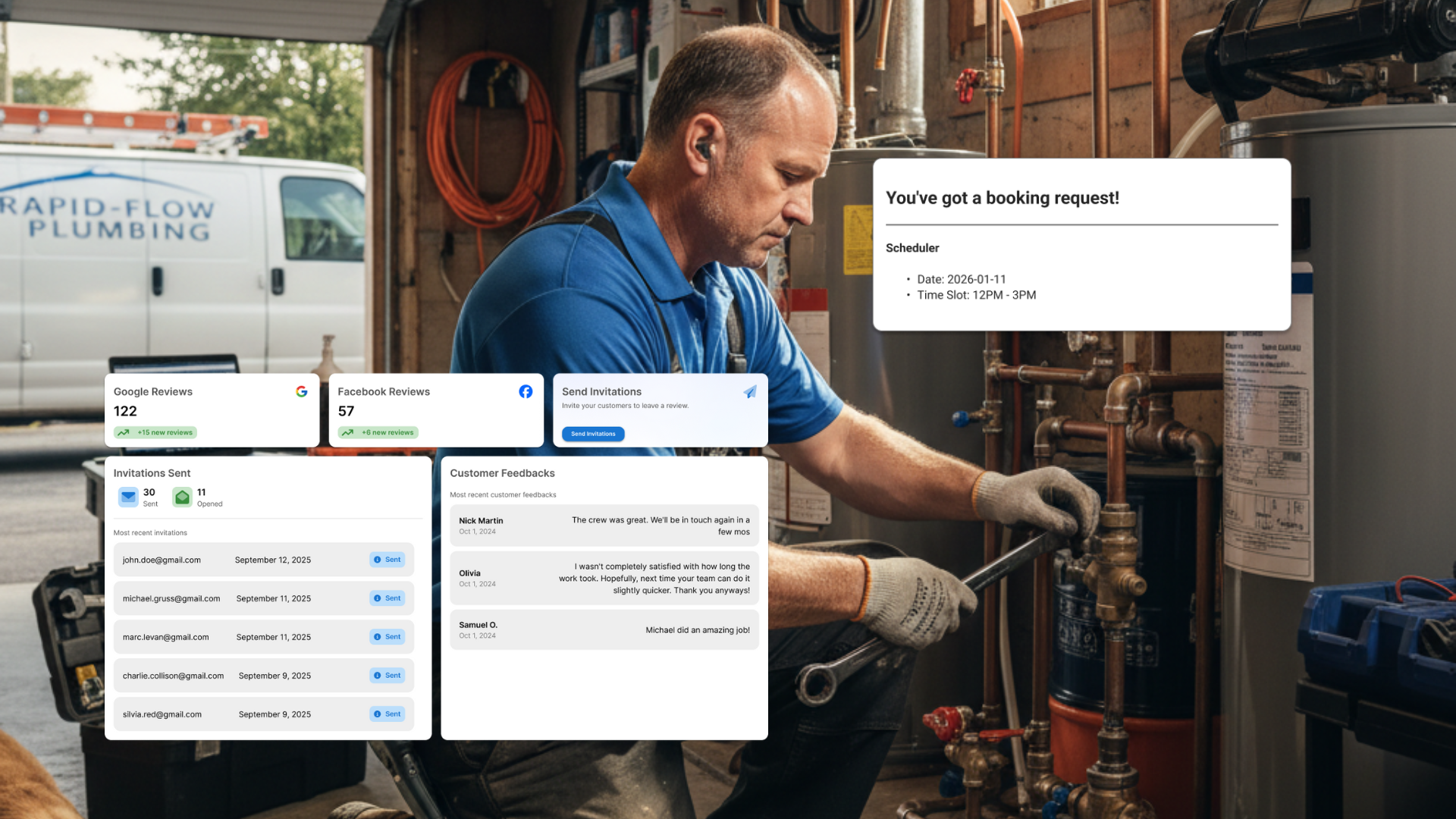This screenshot has height=819, width=1456.
Task: Click the green Opened envelope icon
Action: 183,497
